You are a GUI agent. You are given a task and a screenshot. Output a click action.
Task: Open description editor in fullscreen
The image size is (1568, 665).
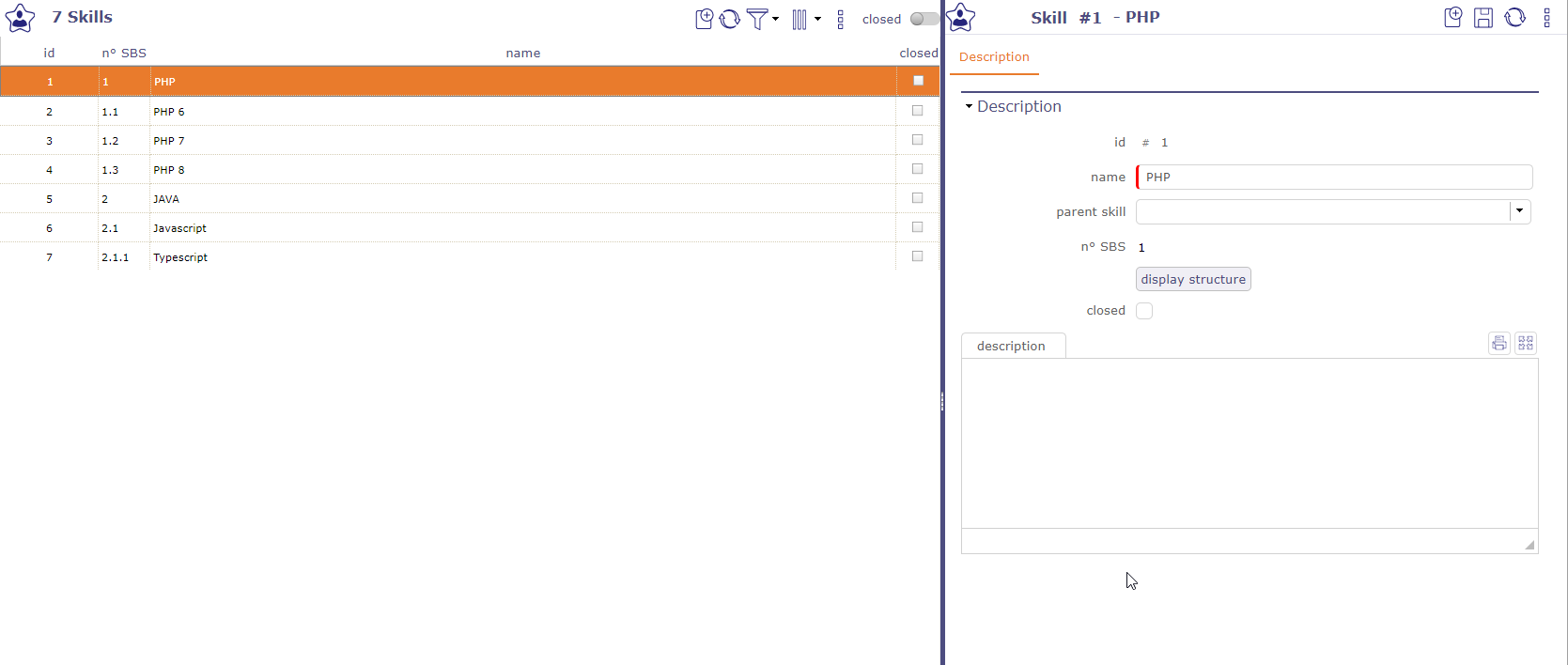pos(1526,343)
